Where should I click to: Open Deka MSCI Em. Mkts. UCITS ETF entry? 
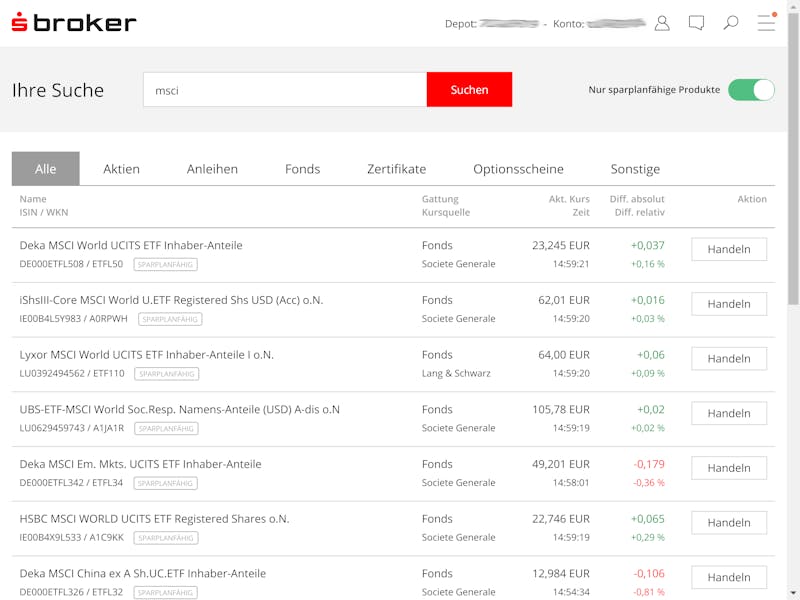[x=140, y=464]
